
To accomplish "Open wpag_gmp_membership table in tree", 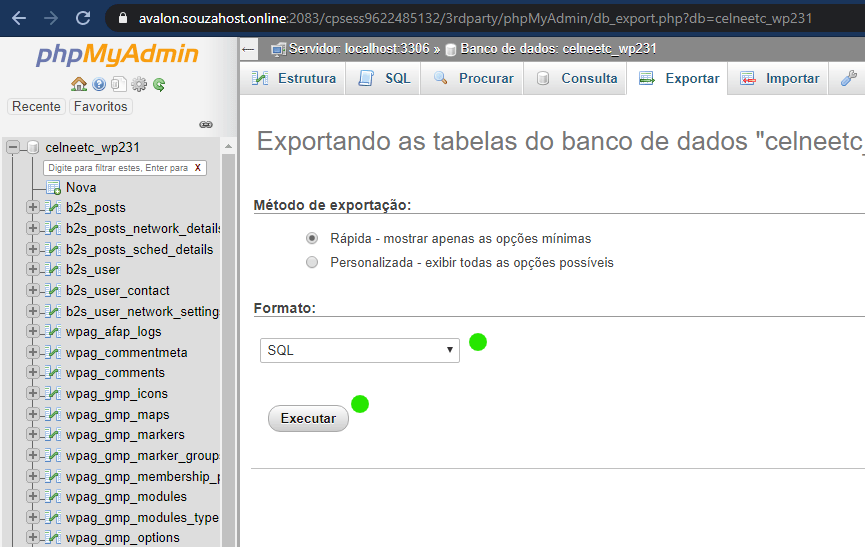I will (x=143, y=476).
